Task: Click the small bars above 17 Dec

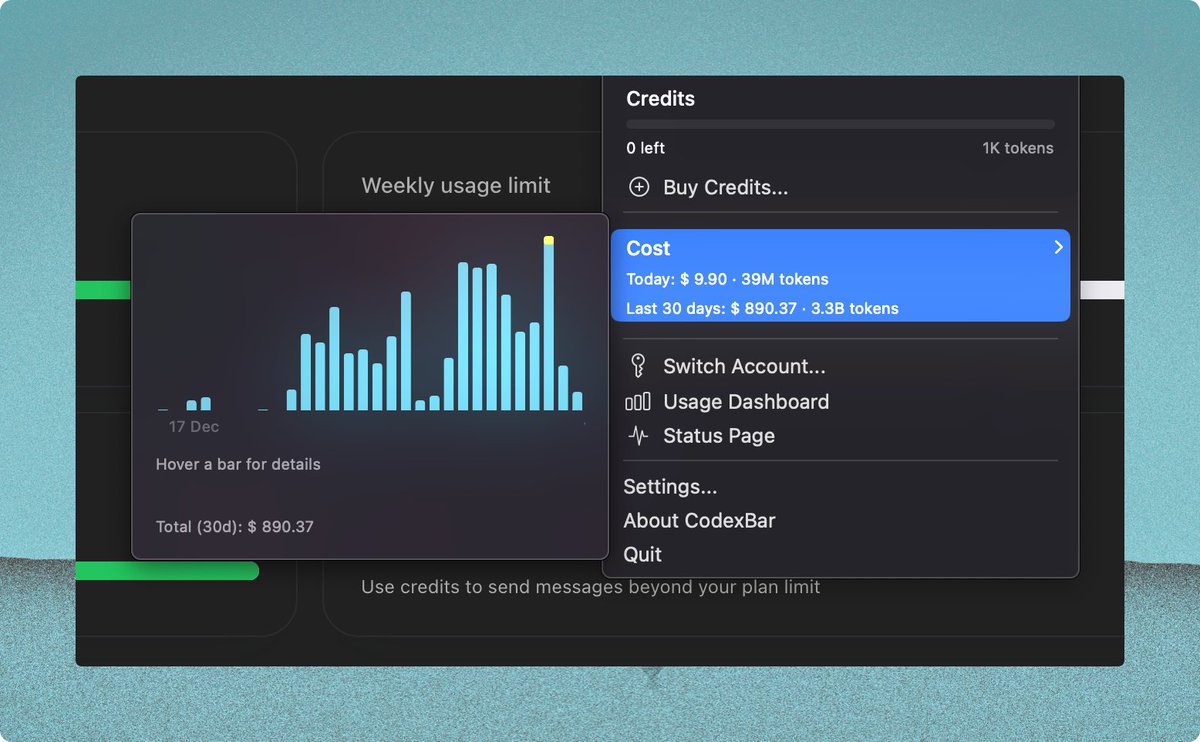Action: (x=198, y=404)
